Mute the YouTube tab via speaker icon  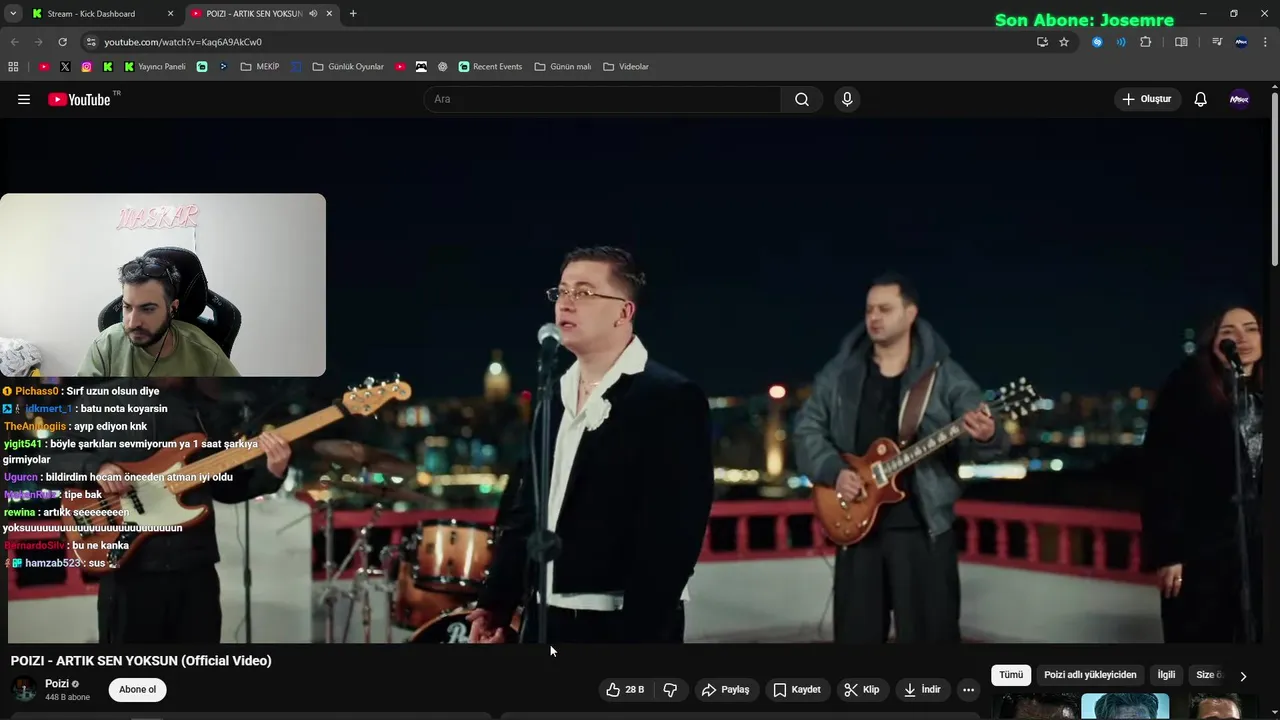click(313, 14)
